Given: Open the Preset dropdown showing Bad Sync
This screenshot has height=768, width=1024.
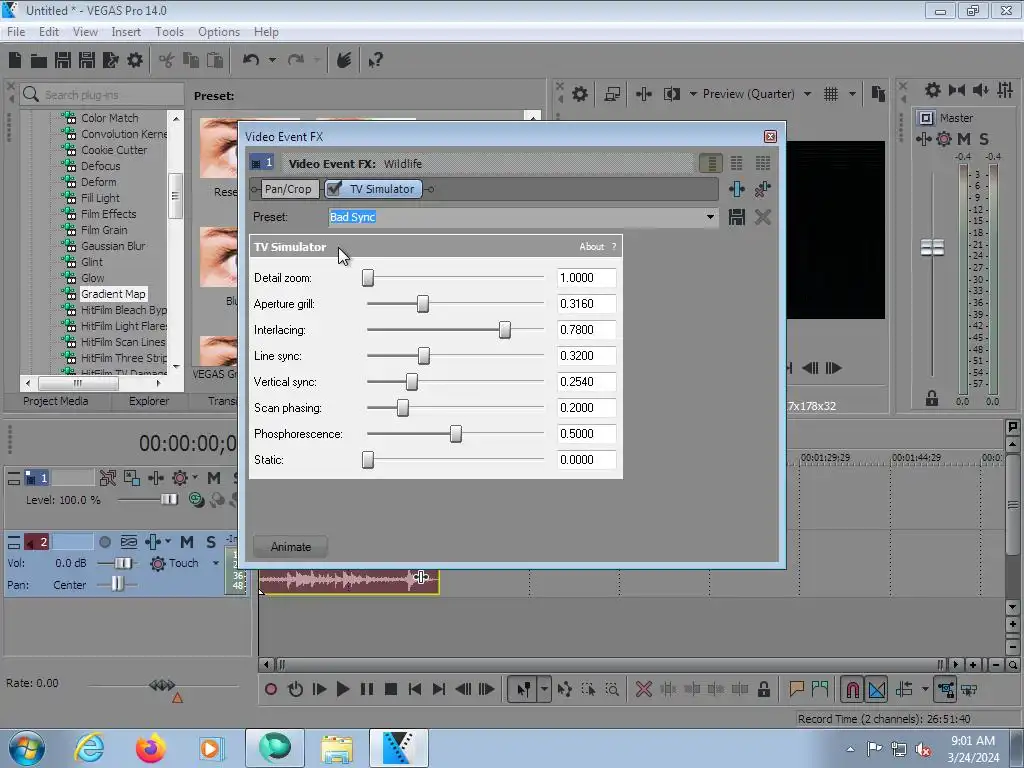Looking at the screenshot, I should pyautogui.click(x=710, y=217).
